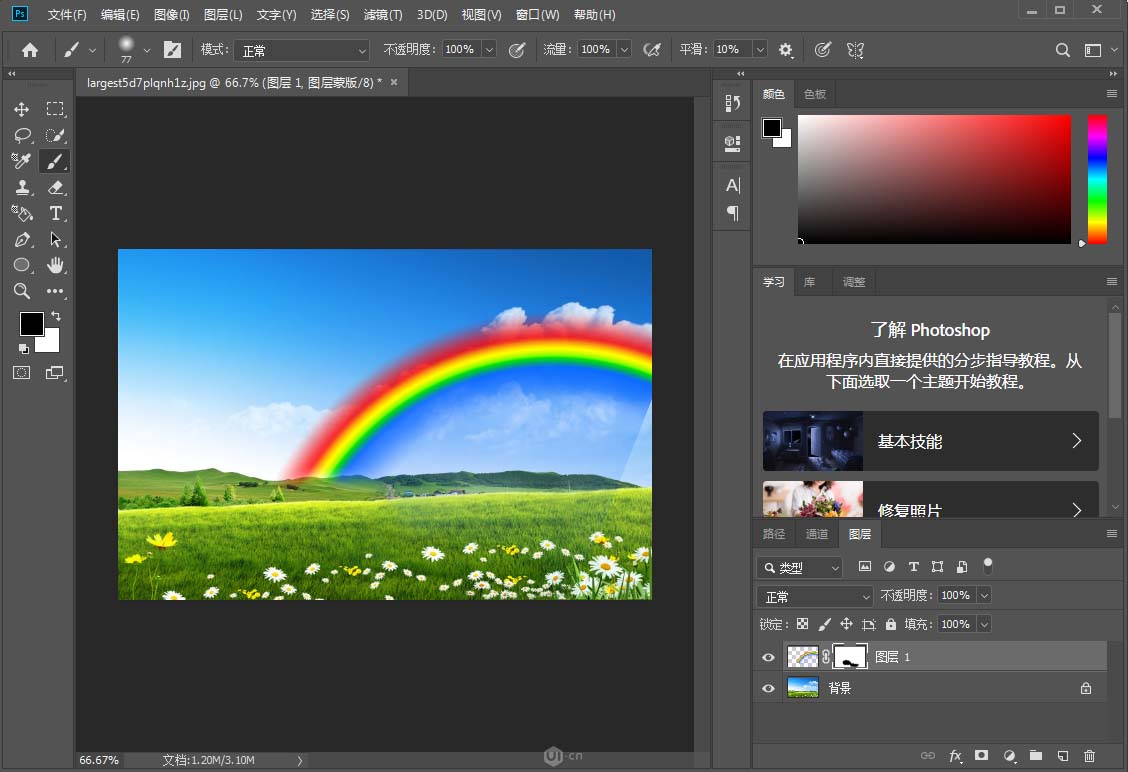1128x772 pixels.
Task: Open brush opacity slider dropdown
Action: coord(489,50)
